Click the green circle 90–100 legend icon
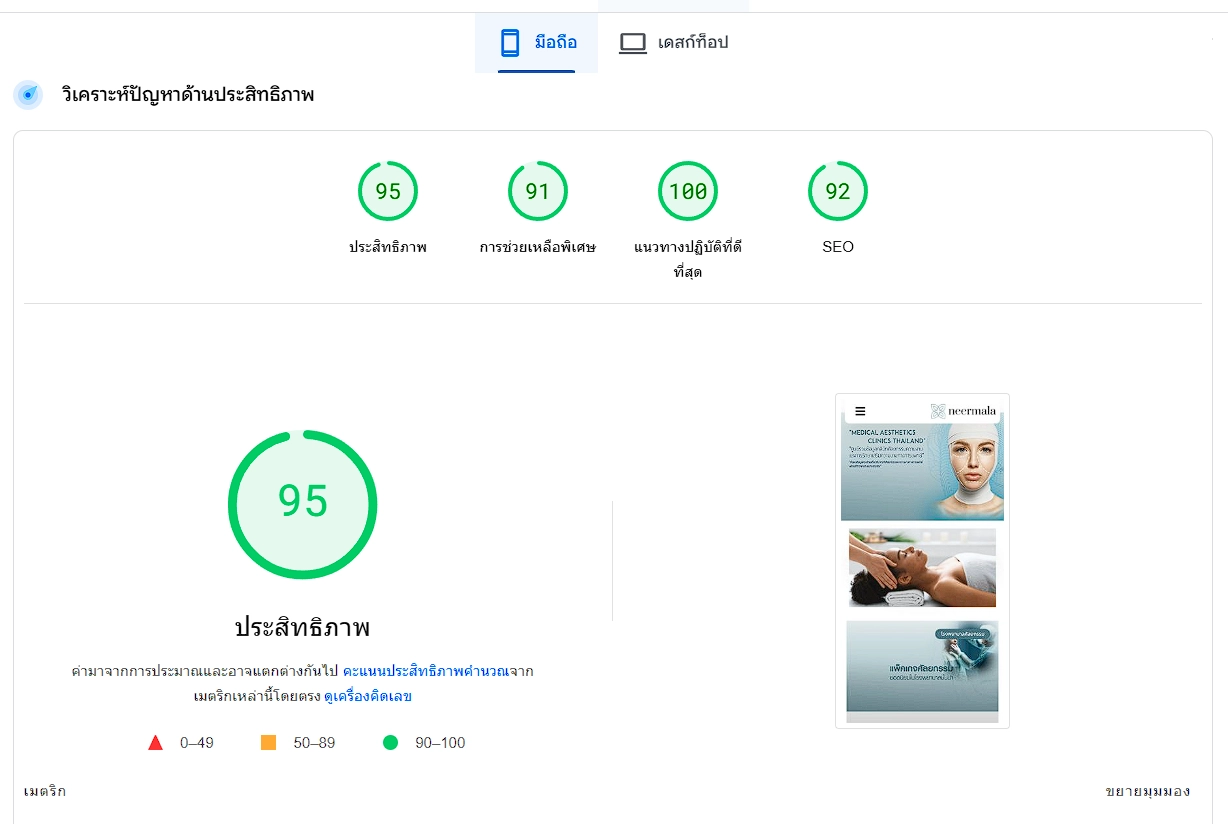 coord(390,743)
